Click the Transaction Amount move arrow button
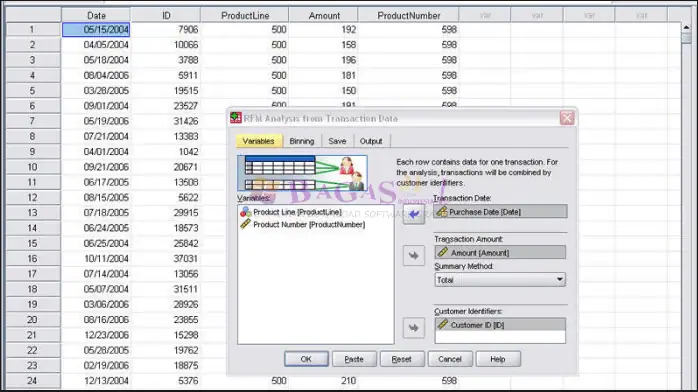The height and width of the screenshot is (392, 698). [414, 255]
